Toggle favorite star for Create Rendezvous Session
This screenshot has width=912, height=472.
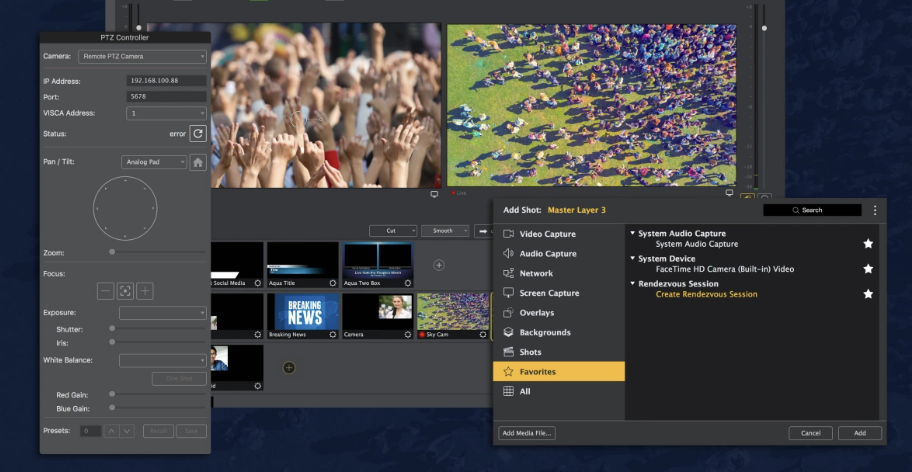pos(868,294)
